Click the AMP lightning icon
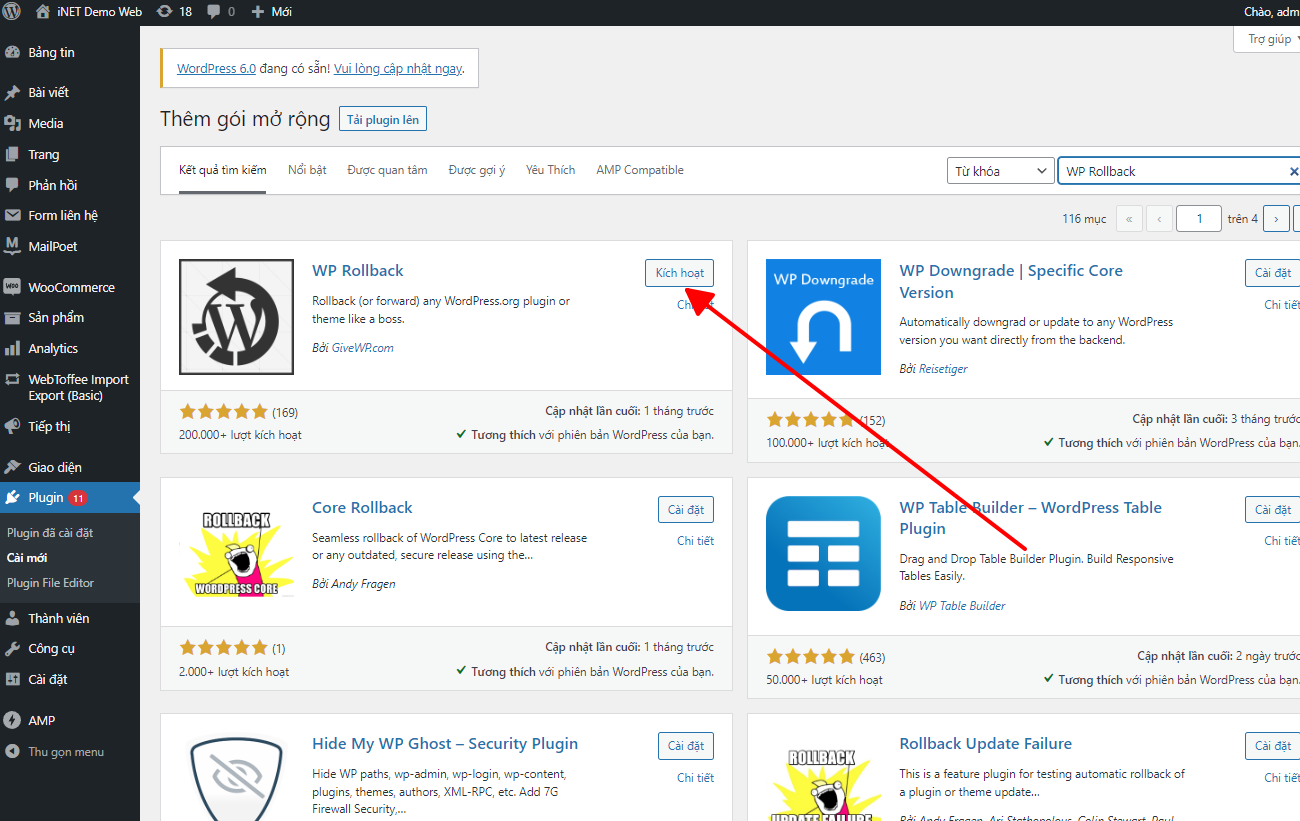Screen dimensions: 1300x821 point(13,720)
